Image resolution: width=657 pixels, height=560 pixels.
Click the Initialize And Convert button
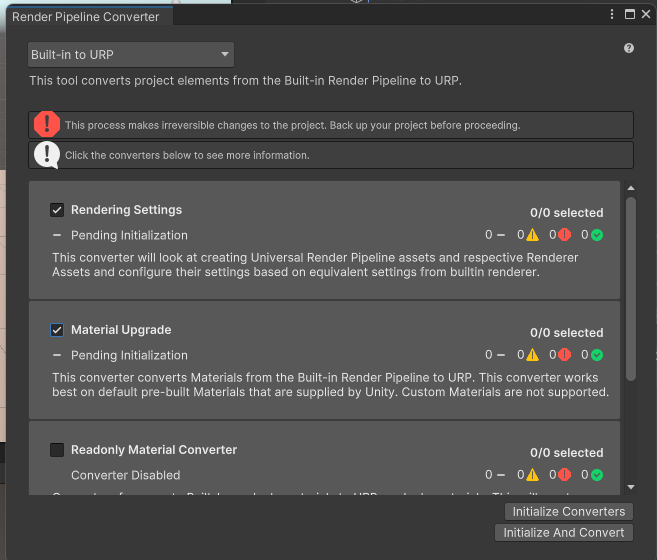coord(564,532)
